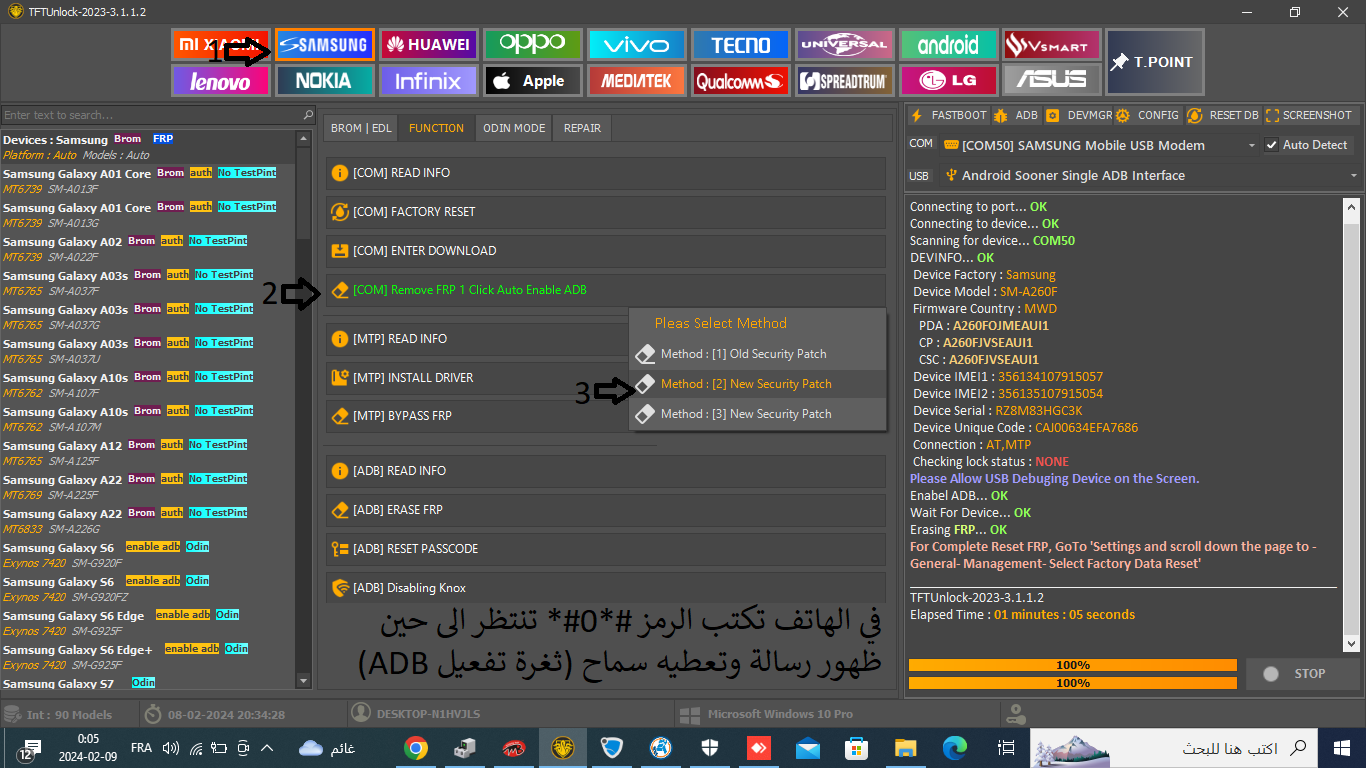Select the Samsung brand button
Viewport: 1366px width, 768px height.
pos(324,45)
